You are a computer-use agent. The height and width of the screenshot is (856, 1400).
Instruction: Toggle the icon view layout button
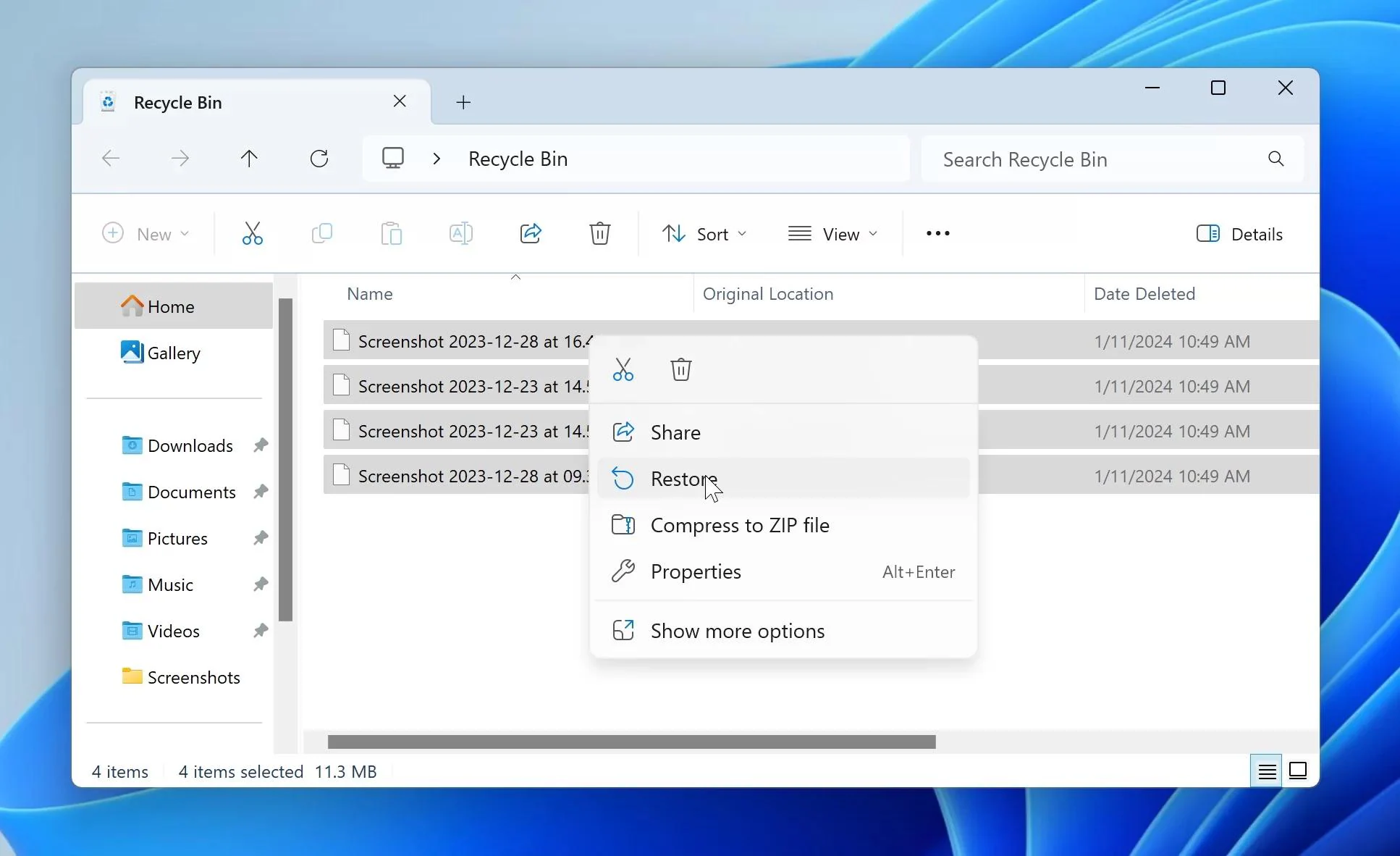1297,770
